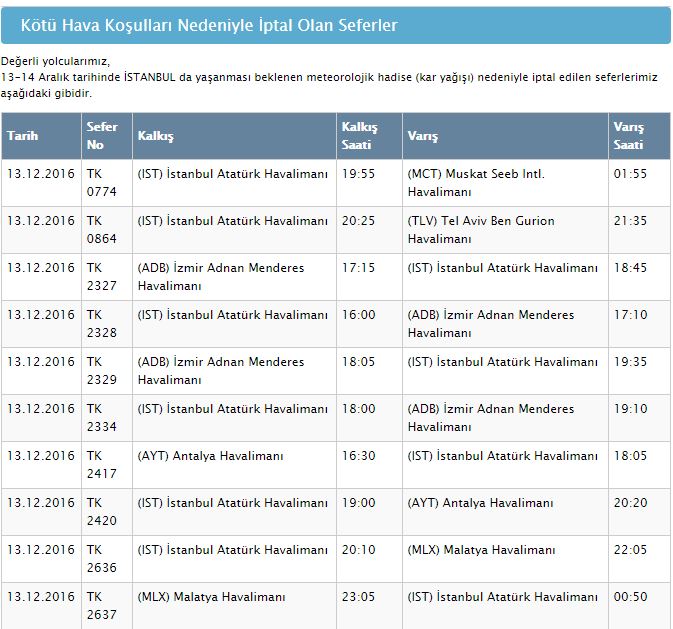This screenshot has width=673, height=629.
Task: Click the Antalya Havalimanı departure cell
Action: pos(210,456)
